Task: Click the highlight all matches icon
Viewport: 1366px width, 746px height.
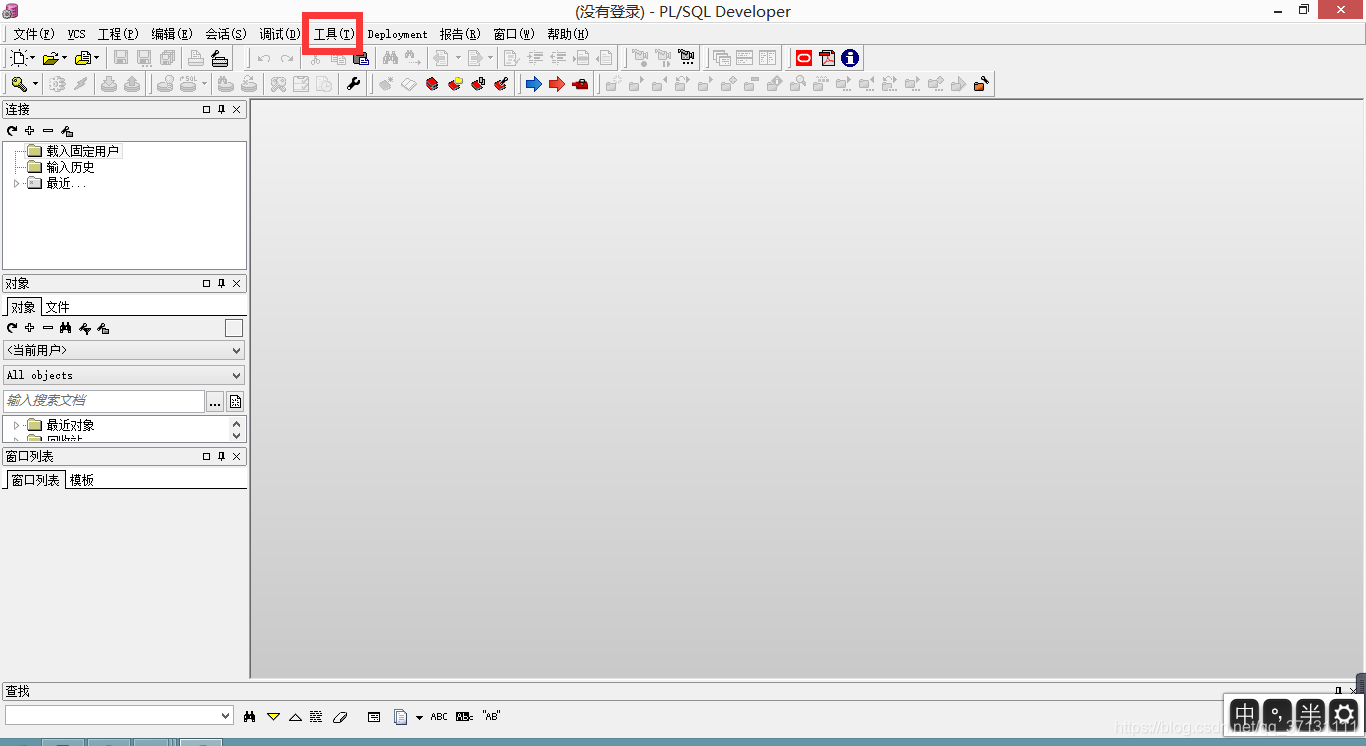Action: 316,716
